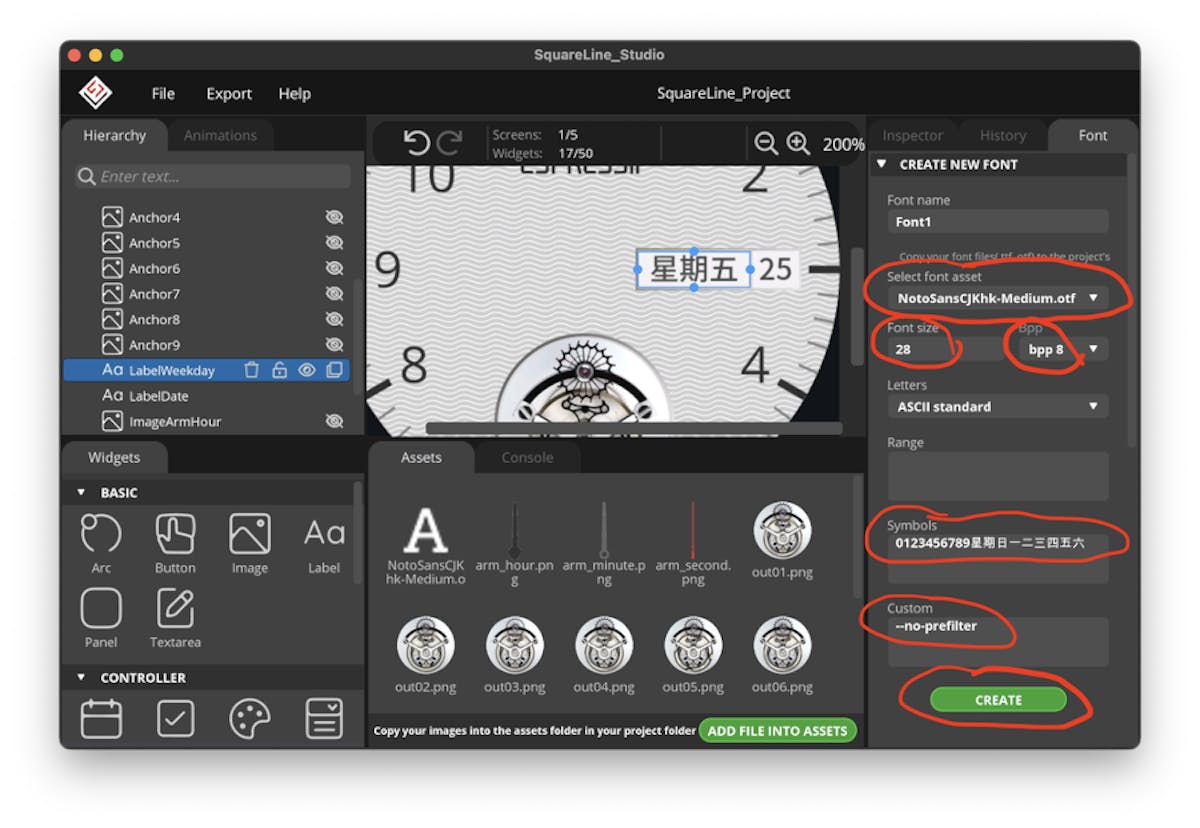Toggle visibility of Anchor6
Screen dimensions: 1200x828
pyautogui.click(x=334, y=268)
